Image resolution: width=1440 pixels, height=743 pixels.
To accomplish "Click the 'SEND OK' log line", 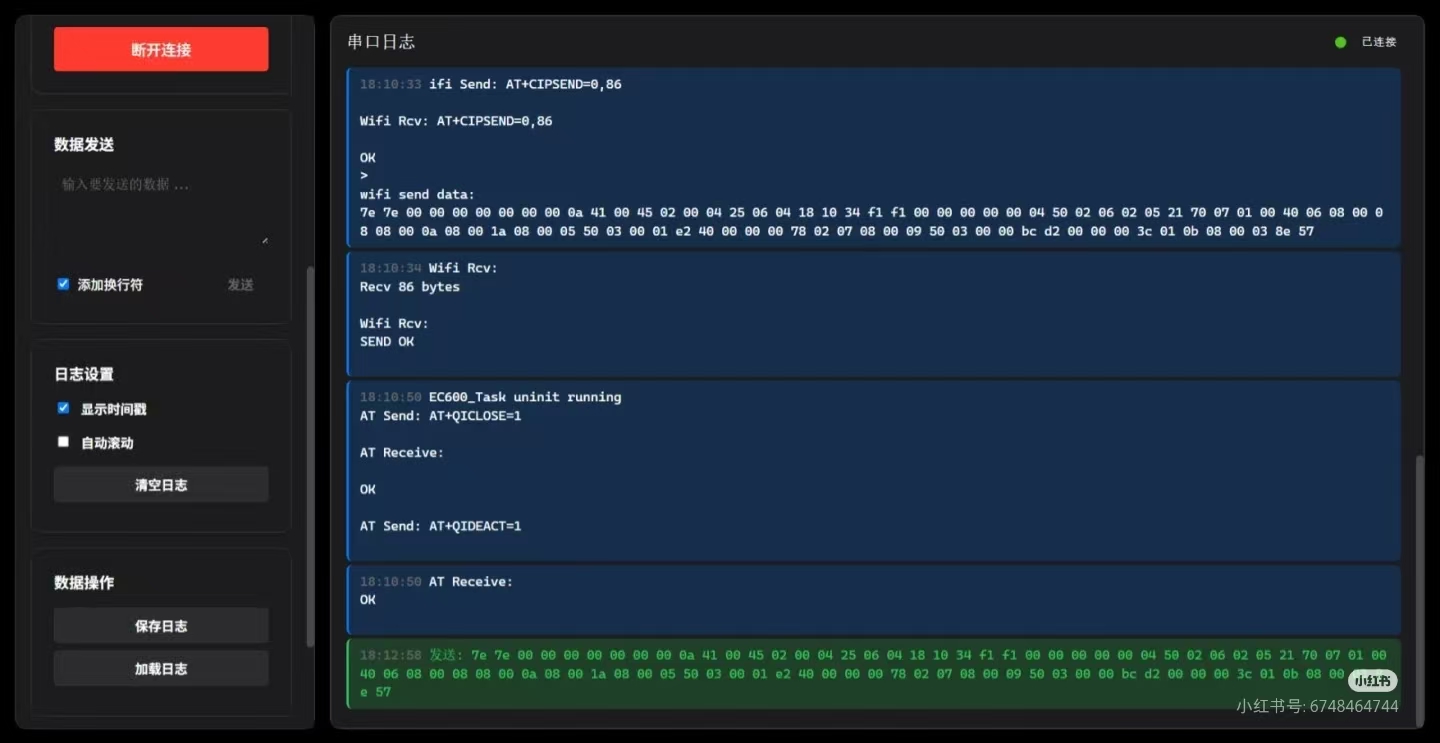I will (x=387, y=341).
